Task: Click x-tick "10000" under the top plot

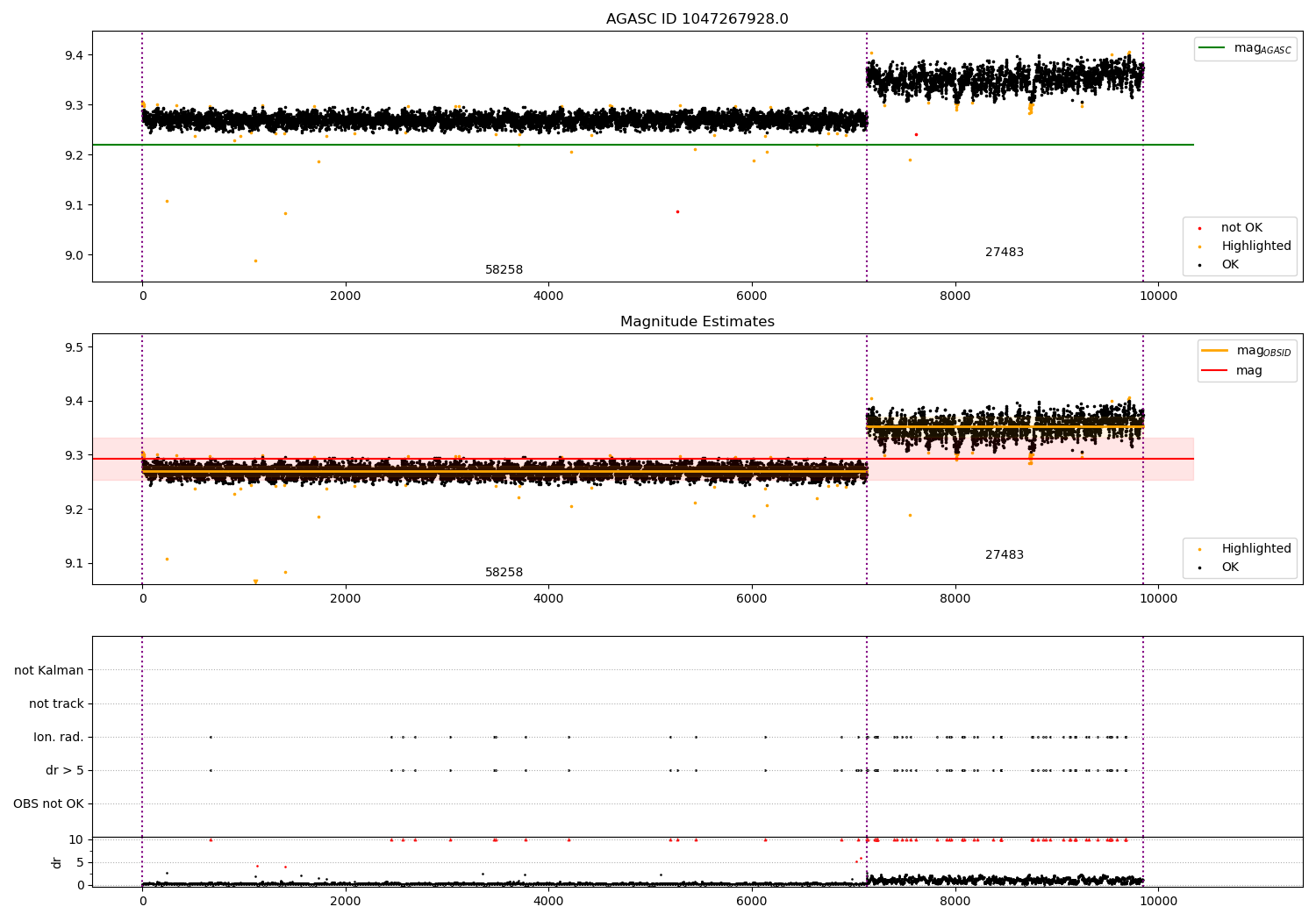Action: point(1158,296)
